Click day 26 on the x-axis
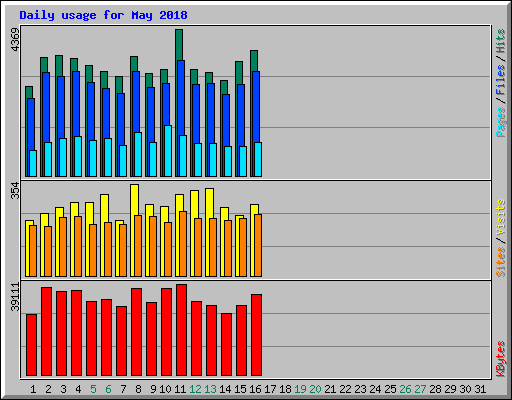This screenshot has width=512, height=400. [x=405, y=389]
